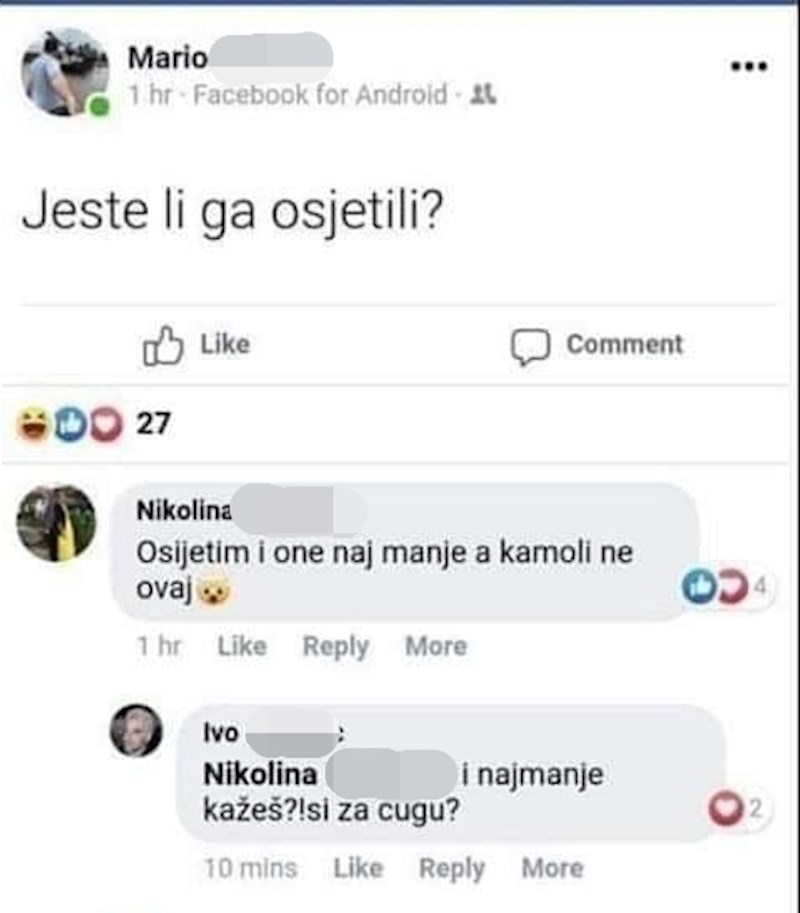Image resolution: width=800 pixels, height=913 pixels.
Task: Open Nikolina's profile picture
Action: (56, 523)
